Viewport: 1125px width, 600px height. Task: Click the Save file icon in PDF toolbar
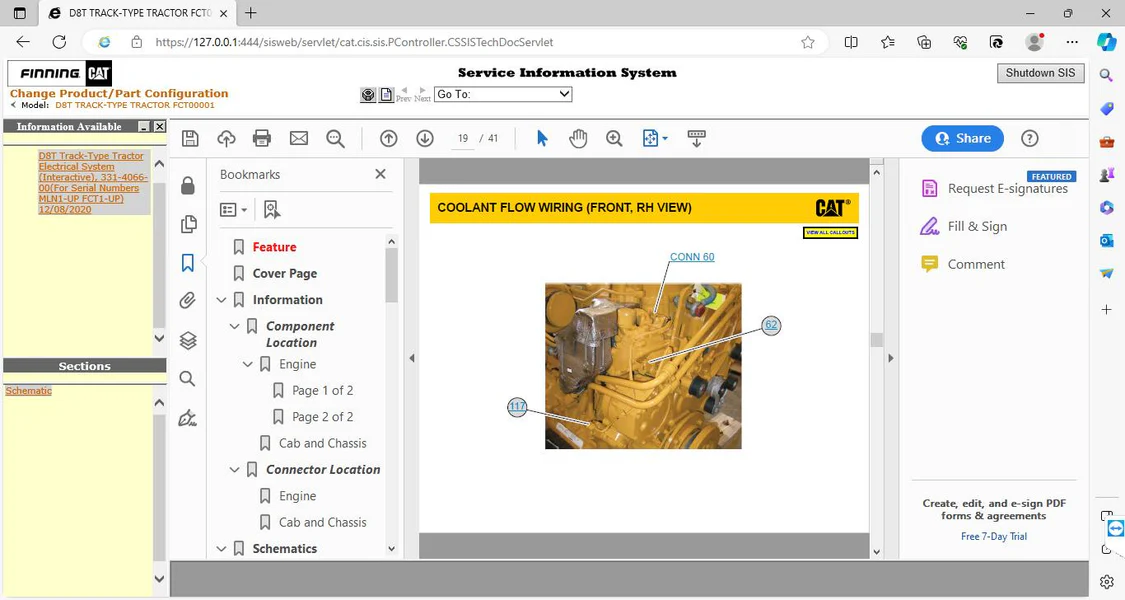[x=190, y=139]
